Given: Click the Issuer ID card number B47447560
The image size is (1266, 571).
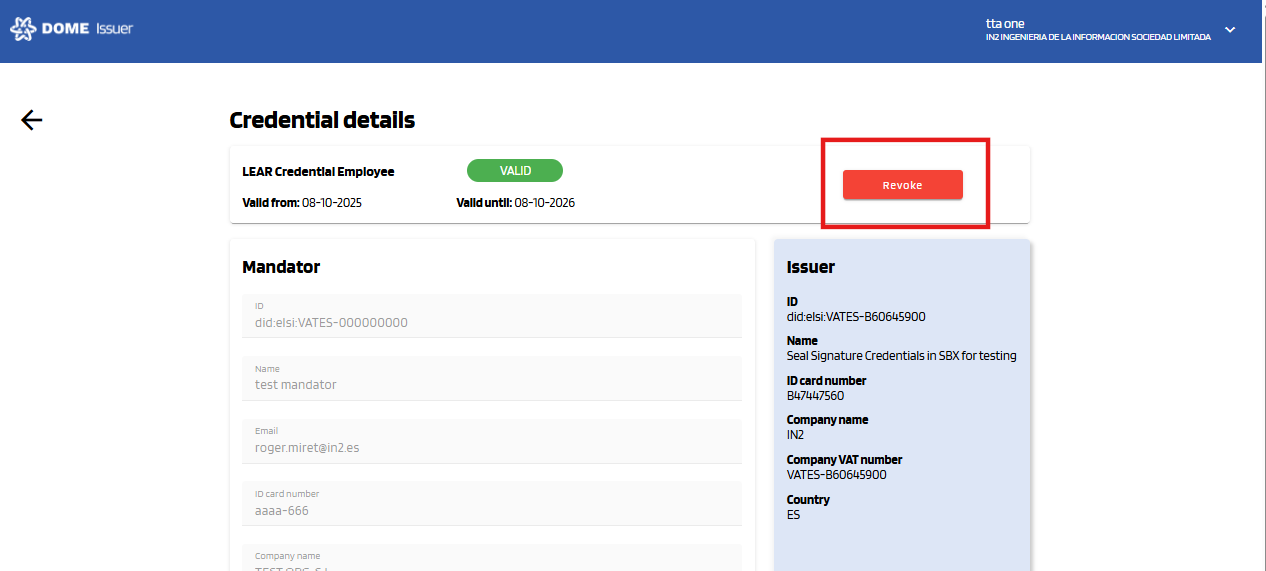Looking at the screenshot, I should pyautogui.click(x=815, y=396).
